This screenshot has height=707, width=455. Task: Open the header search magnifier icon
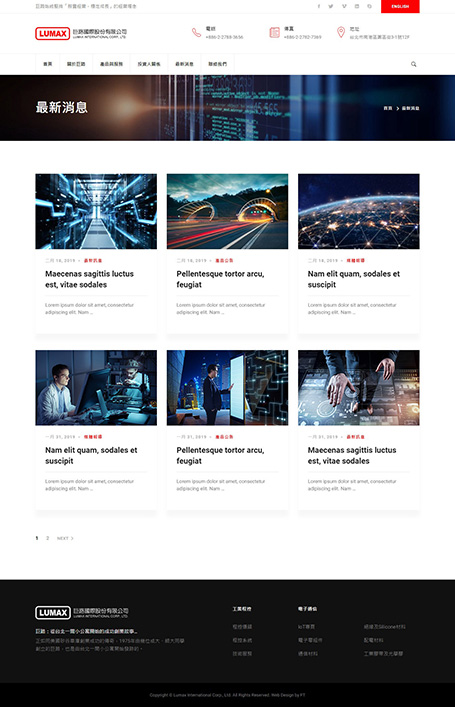click(x=414, y=64)
